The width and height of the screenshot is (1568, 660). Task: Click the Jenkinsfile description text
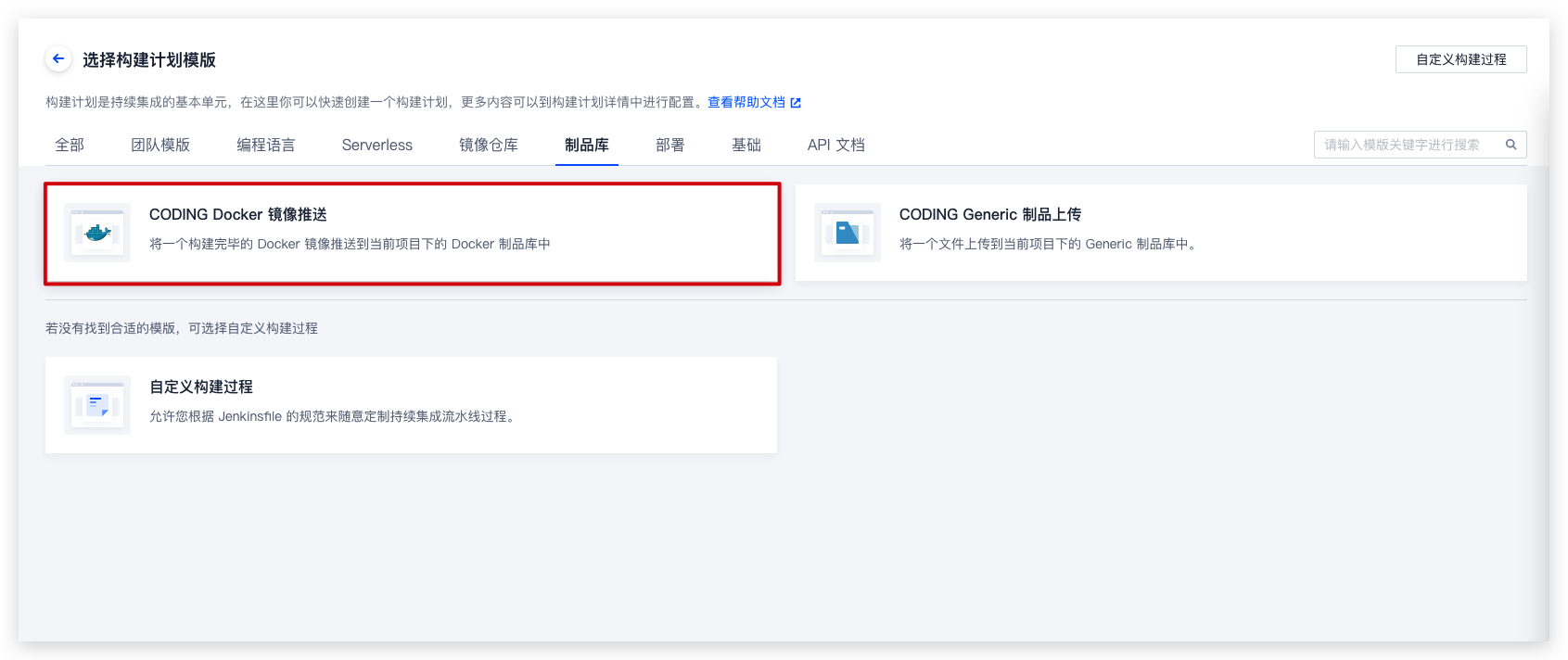[x=335, y=416]
